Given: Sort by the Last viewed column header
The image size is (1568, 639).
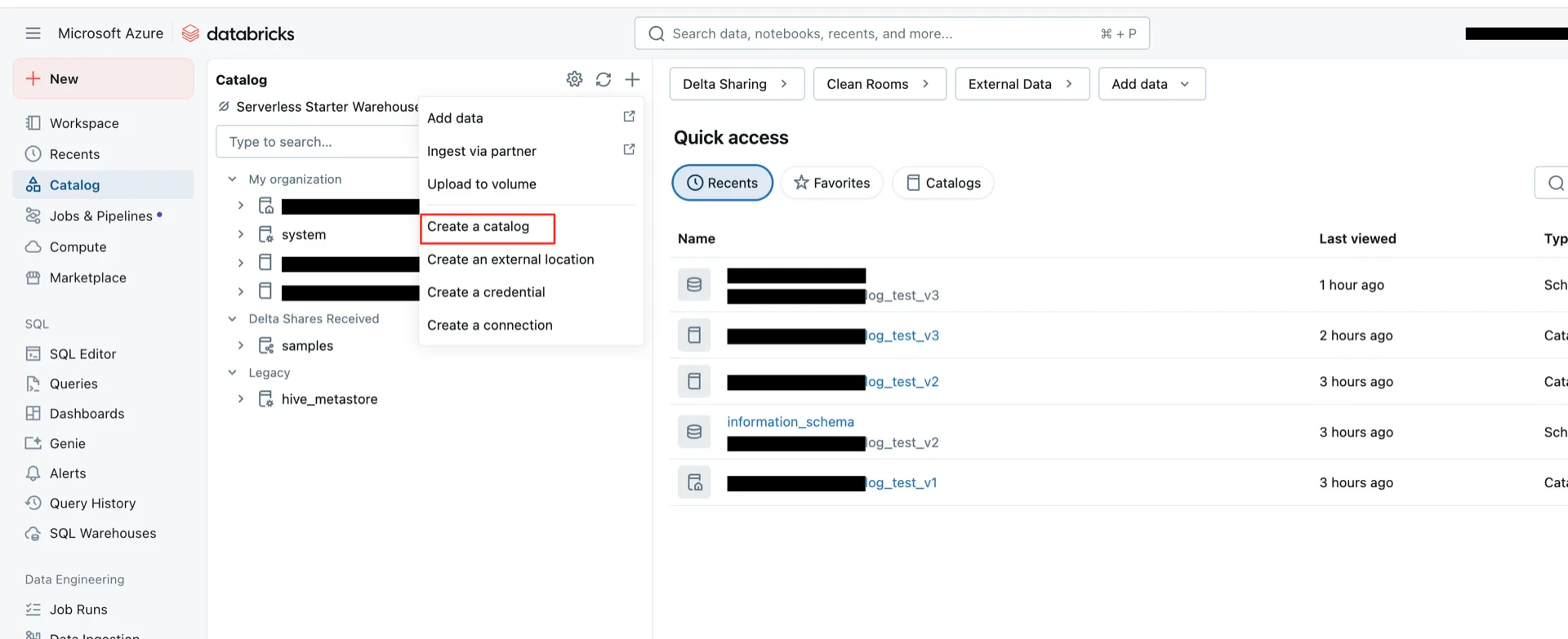Looking at the screenshot, I should pos(1357,238).
